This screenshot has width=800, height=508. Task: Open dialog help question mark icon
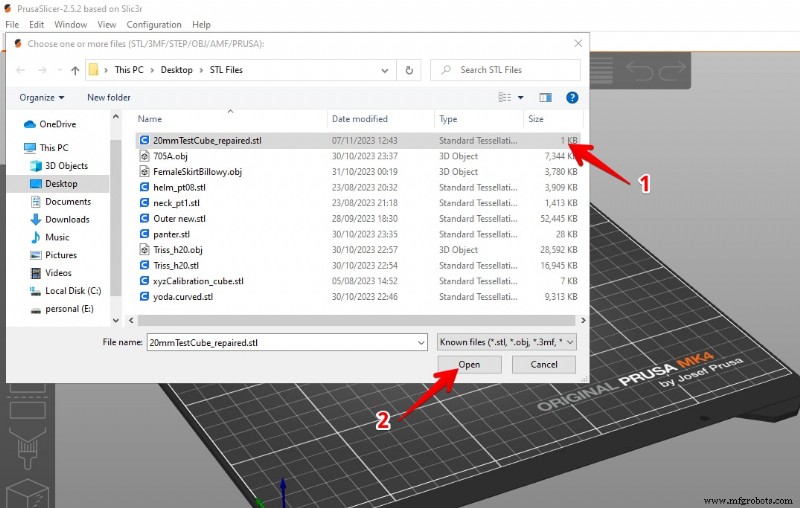tap(572, 97)
